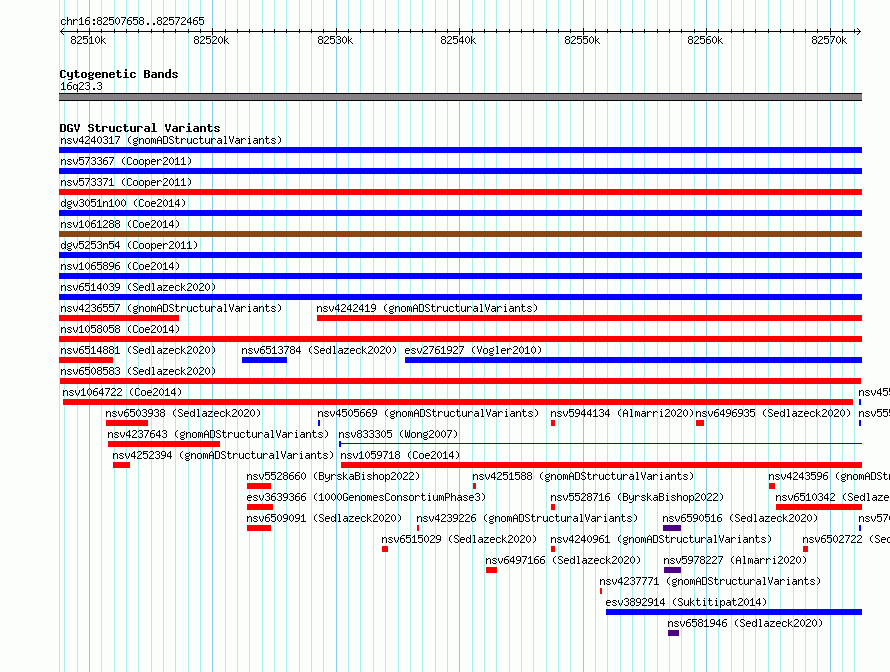The image size is (890, 672).
Task: Open the dgv5253n54 Cooper2011 label
Action: [x=129, y=245]
